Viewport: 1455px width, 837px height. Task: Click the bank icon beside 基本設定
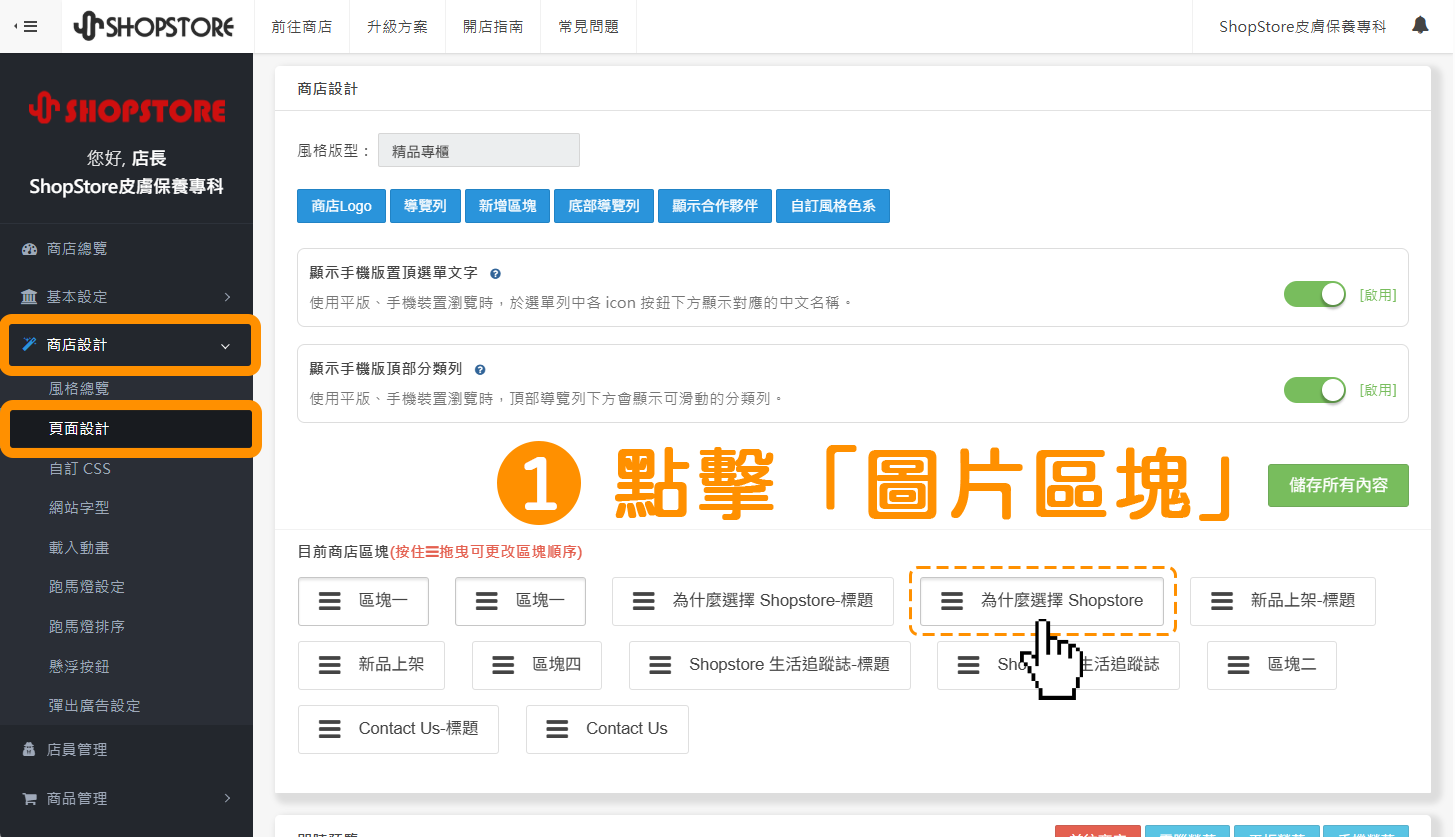point(29,297)
